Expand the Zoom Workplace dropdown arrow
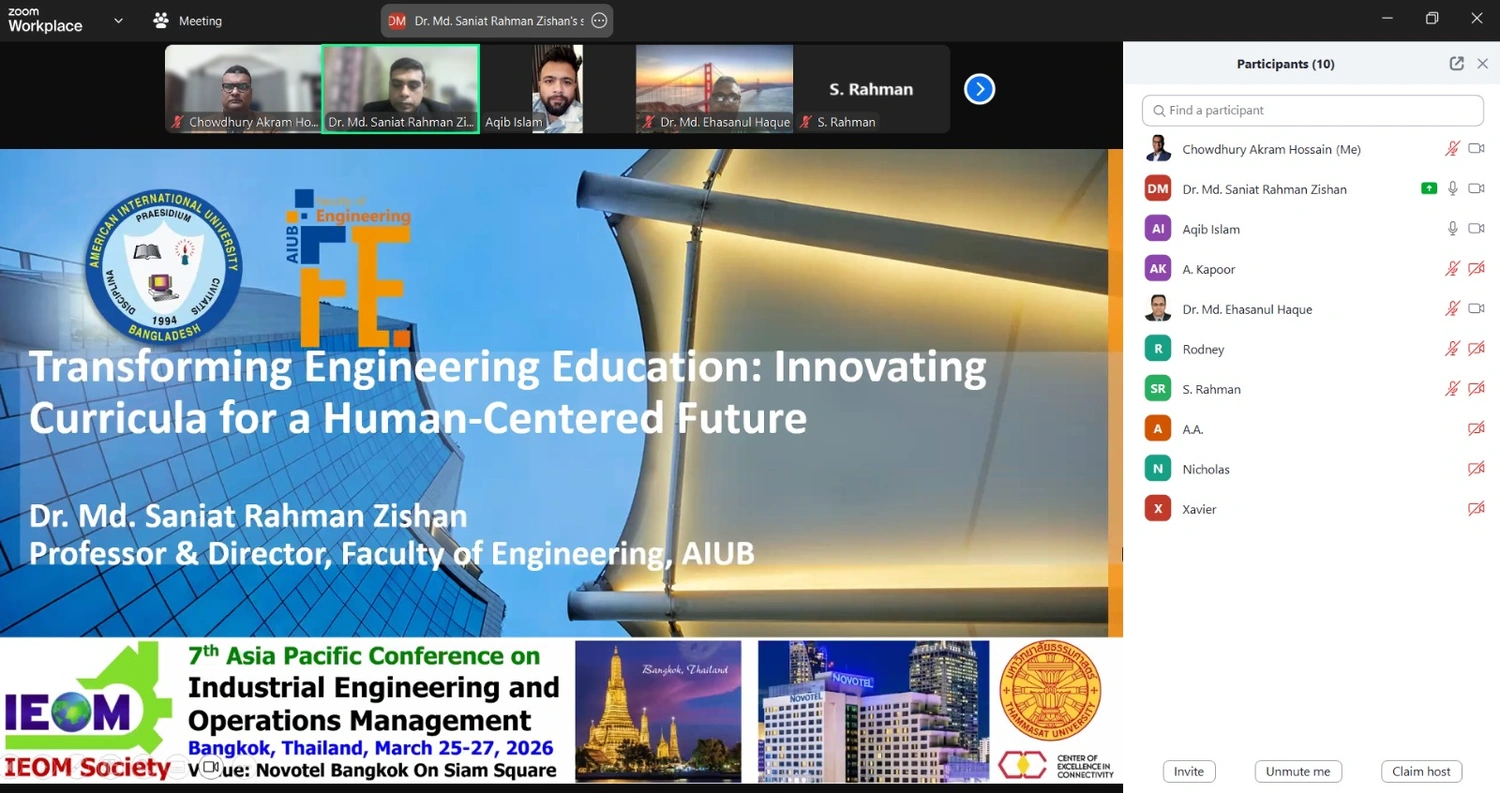 point(118,21)
